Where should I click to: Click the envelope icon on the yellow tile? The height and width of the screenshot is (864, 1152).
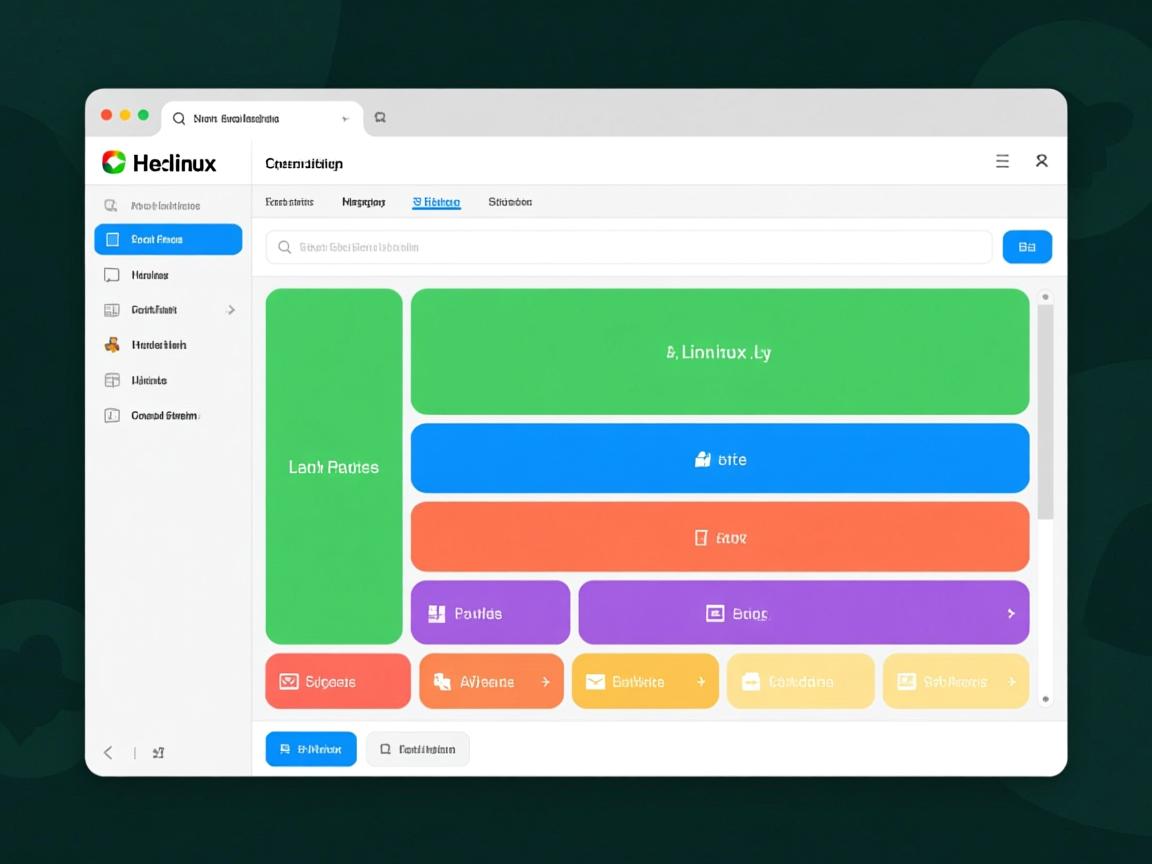(x=595, y=682)
